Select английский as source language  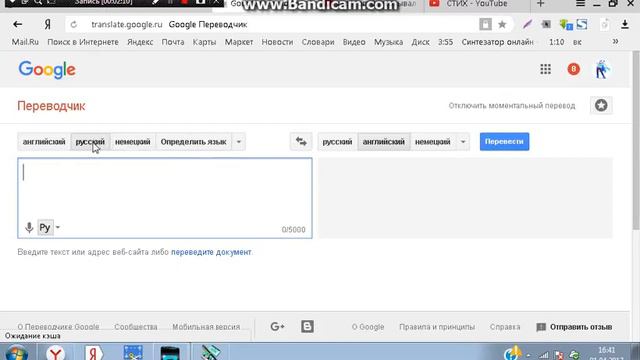(x=44, y=142)
